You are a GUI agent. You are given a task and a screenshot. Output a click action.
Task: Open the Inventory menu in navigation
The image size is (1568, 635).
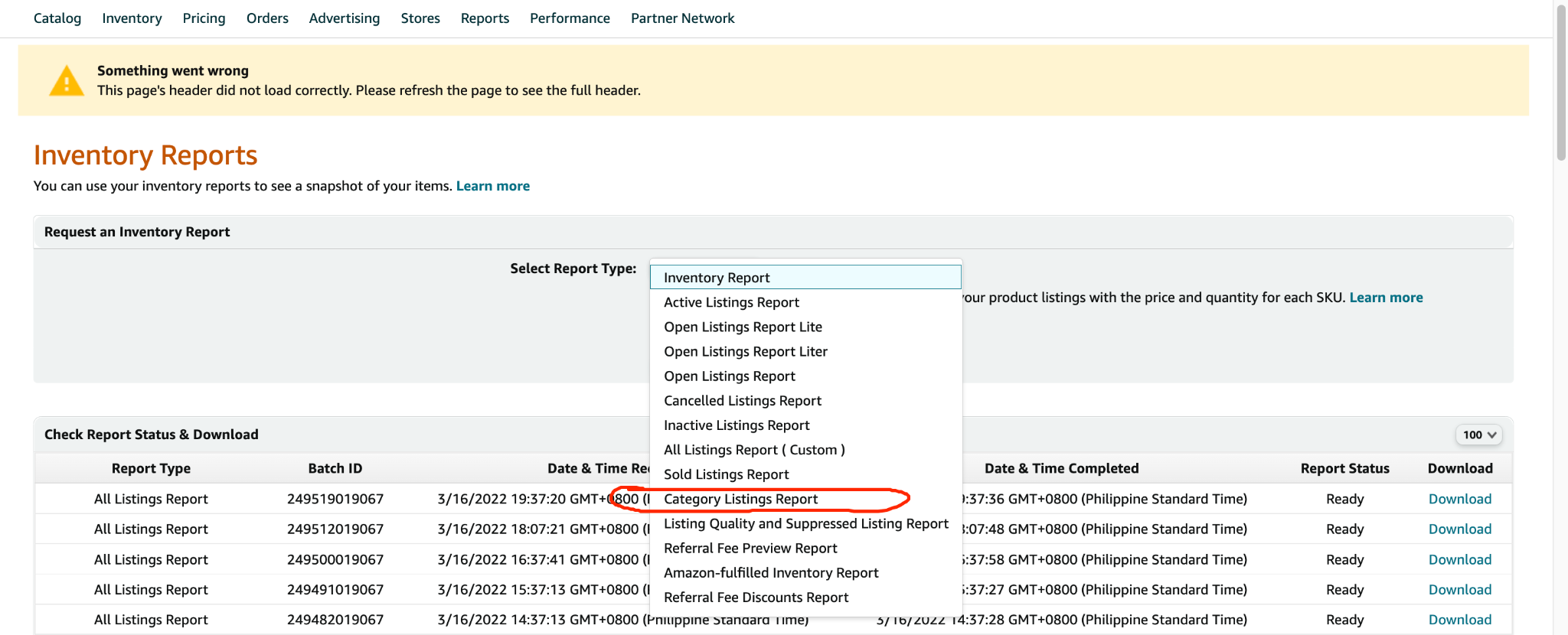coord(132,18)
